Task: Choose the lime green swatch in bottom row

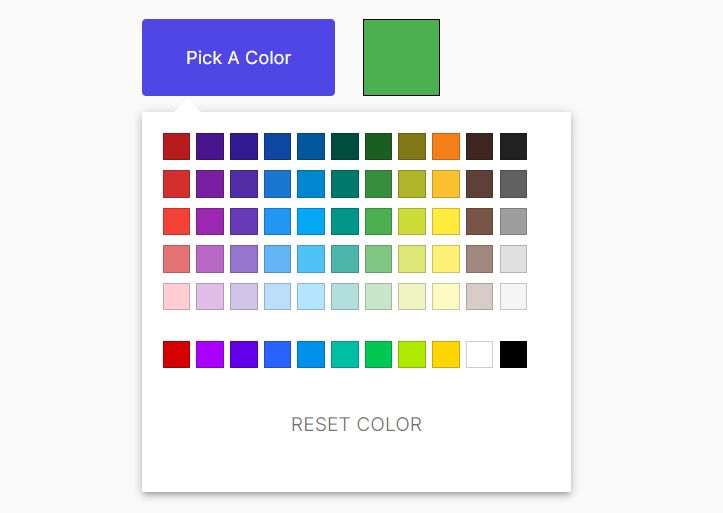Action: (412, 354)
